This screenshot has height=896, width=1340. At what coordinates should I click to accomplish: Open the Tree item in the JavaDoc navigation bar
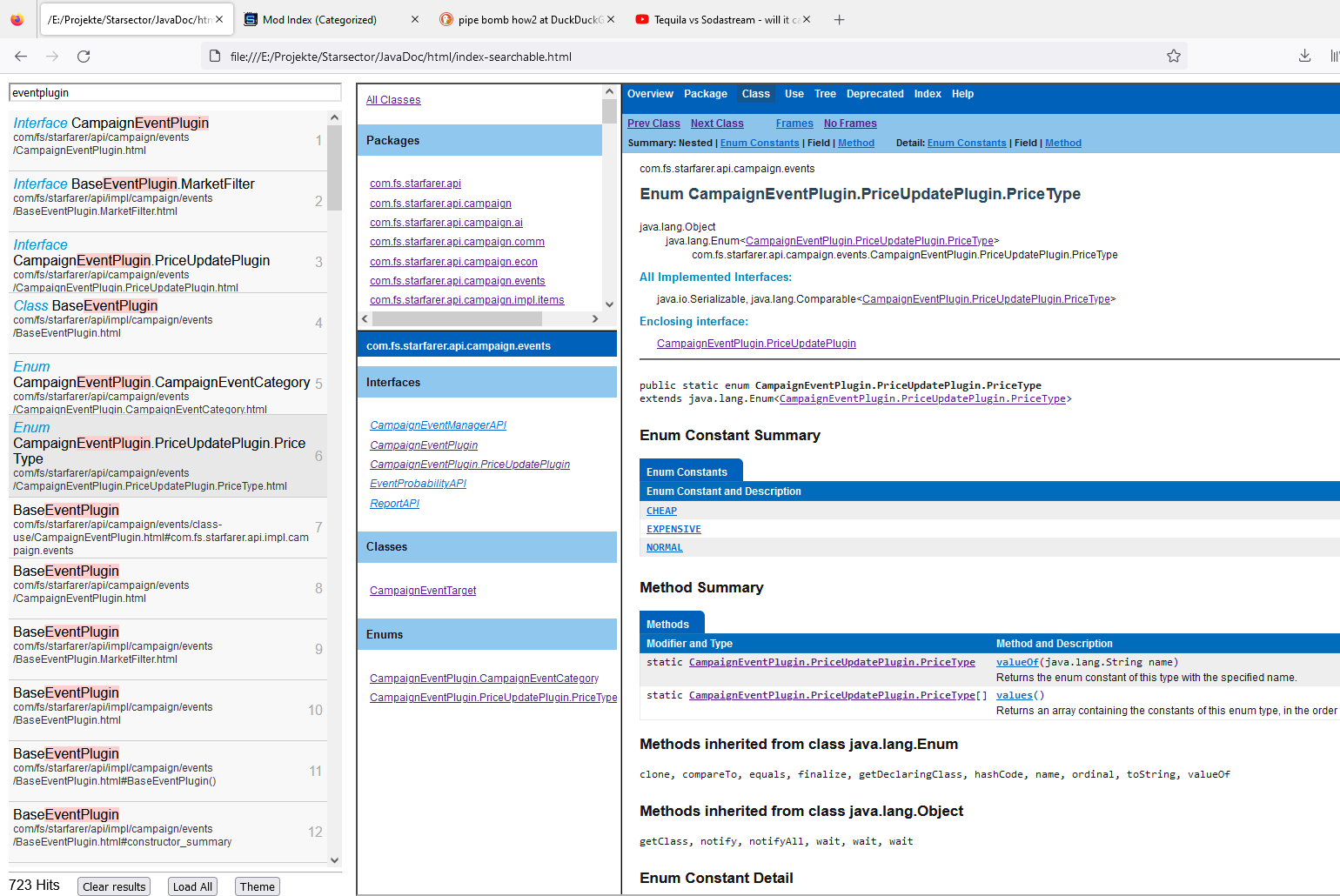pos(825,94)
